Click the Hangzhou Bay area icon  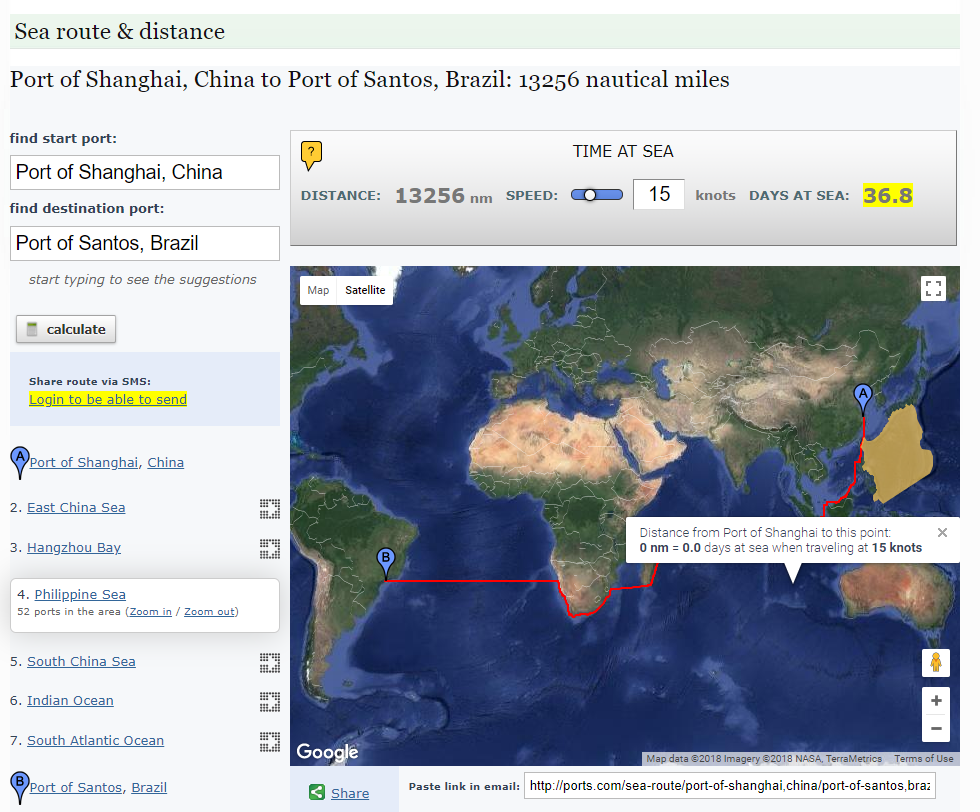pos(270,548)
